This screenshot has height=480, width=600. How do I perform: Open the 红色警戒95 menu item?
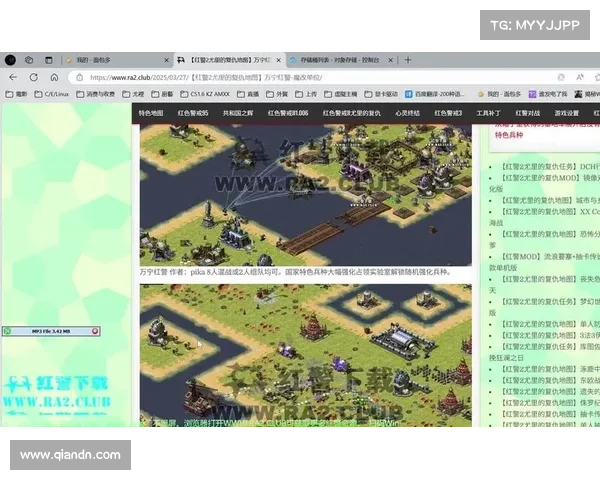pos(193,113)
